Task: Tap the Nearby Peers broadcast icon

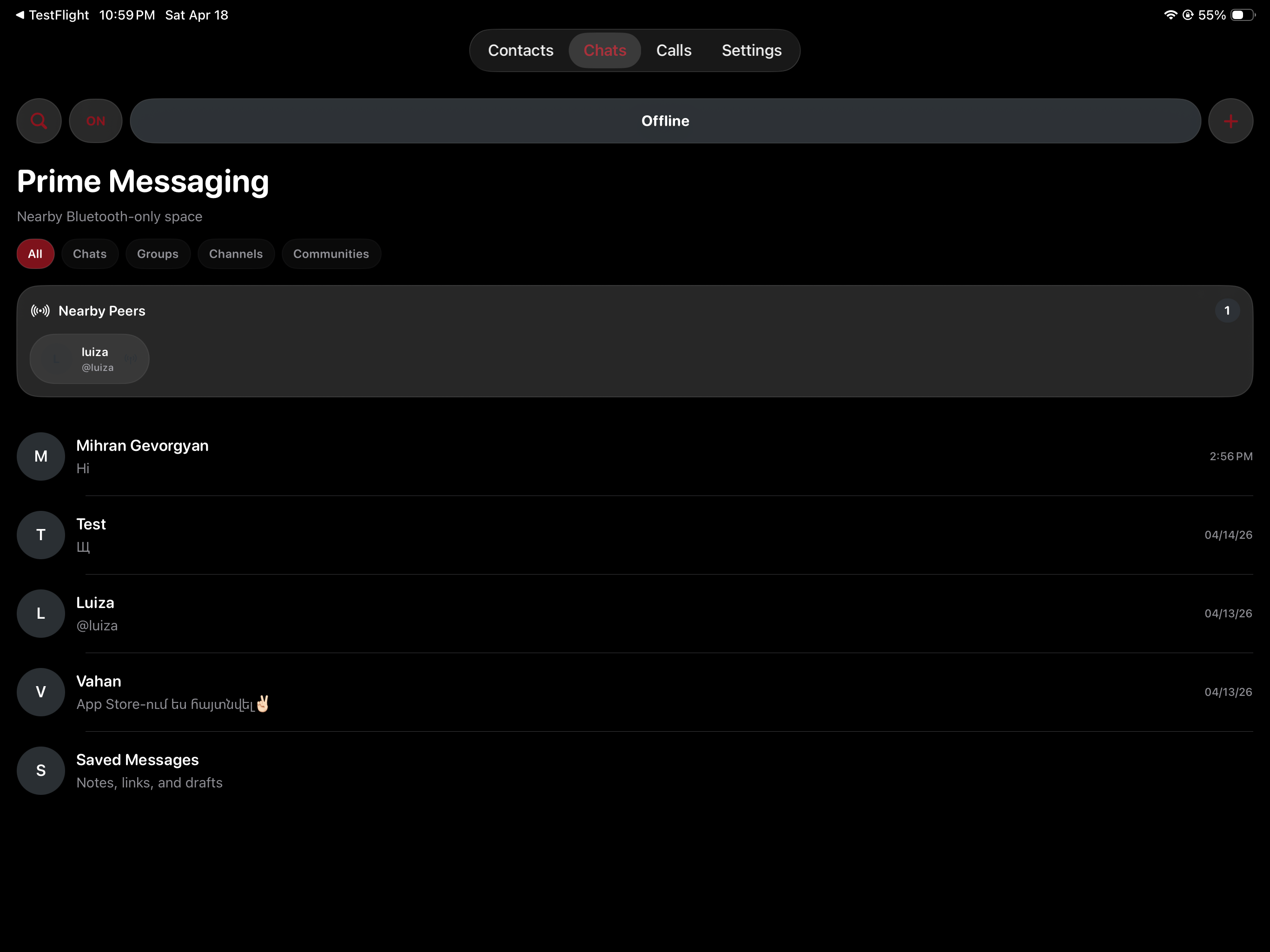Action: (x=40, y=311)
